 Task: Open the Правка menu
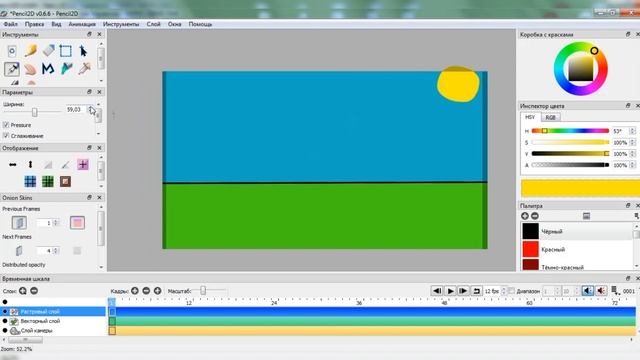[34, 24]
